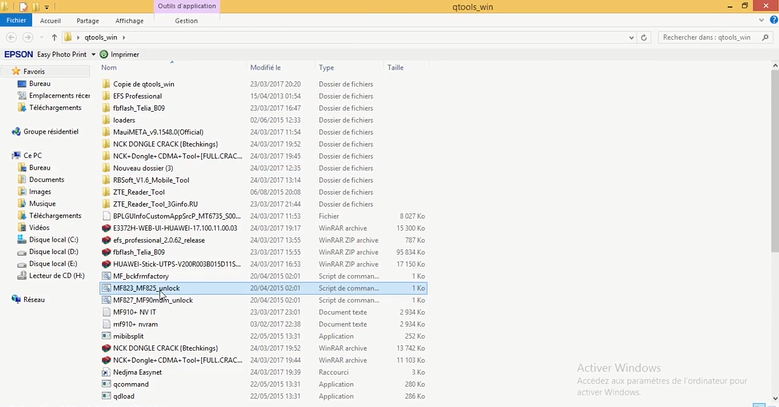Select MF827_MF90mdm_unlock script icon
This screenshot has width=779, height=407.
click(106, 300)
